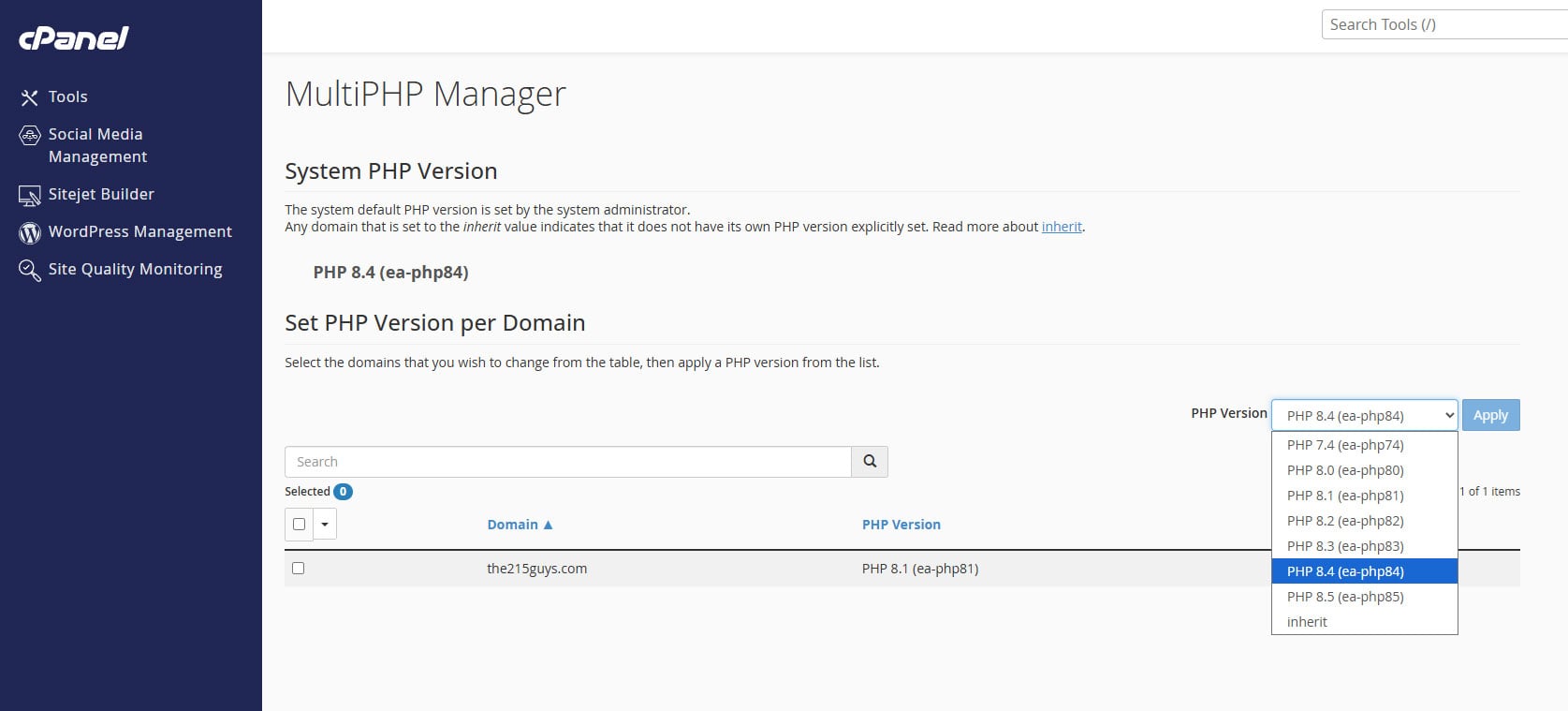Open the PHP Version dropdown
This screenshot has width=1568, height=711.
1364,415
